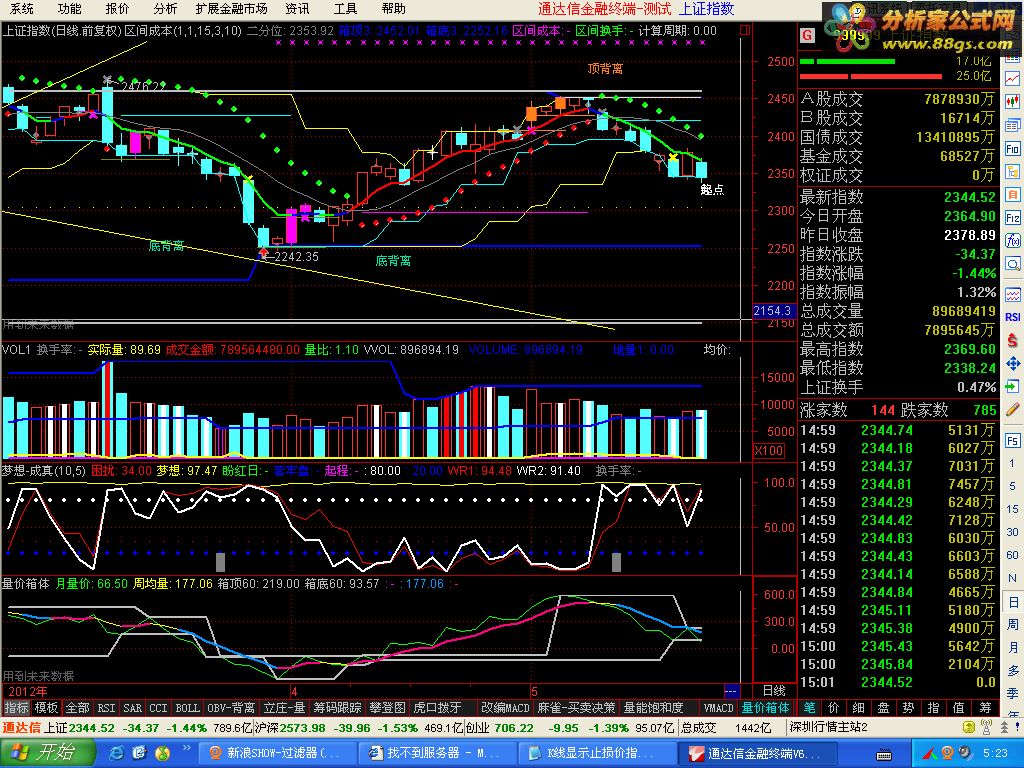This screenshot has height=768, width=1024.
Task: Select the 周 weekly period button
Action: (1013, 624)
